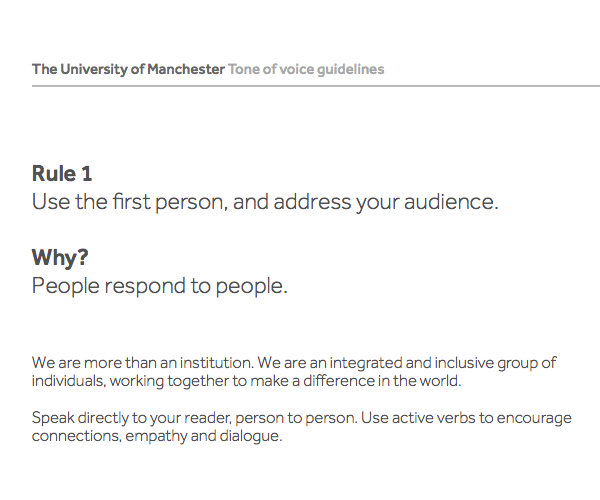600x500 pixels.
Task: Click "Speak directly to your reader" text
Action: click(132, 418)
